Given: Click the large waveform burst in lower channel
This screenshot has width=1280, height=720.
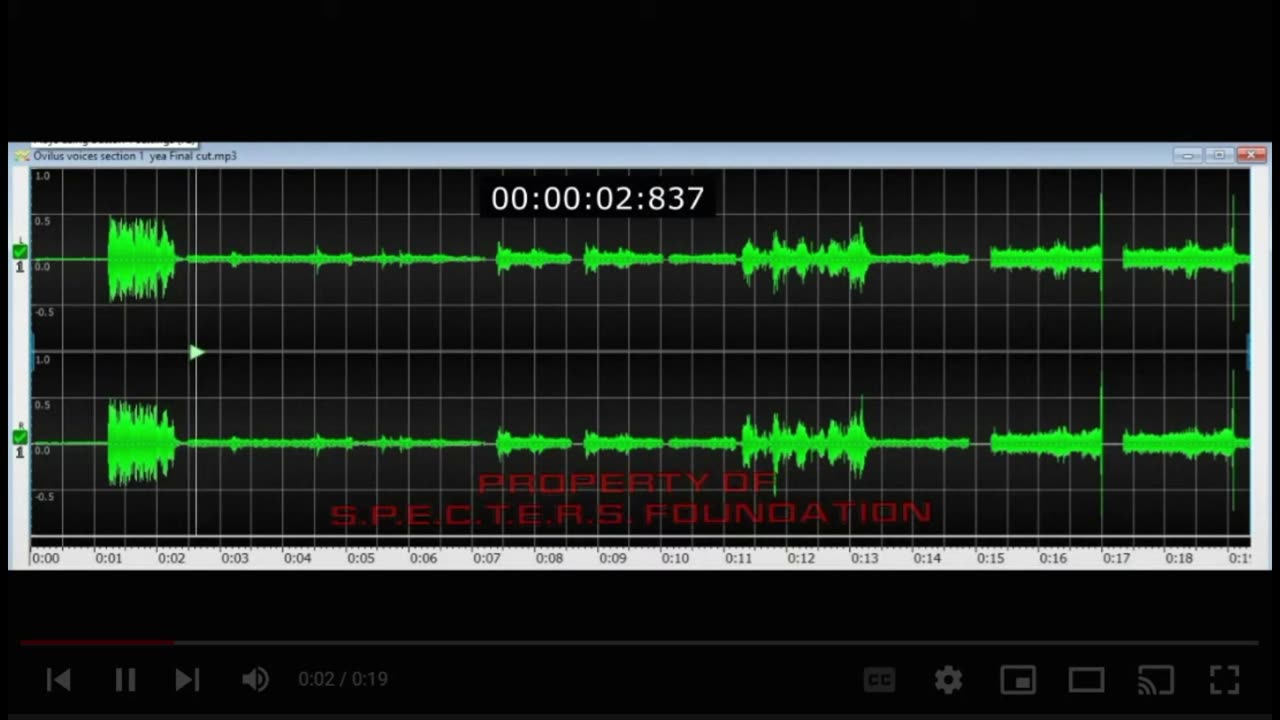Looking at the screenshot, I should (142, 443).
